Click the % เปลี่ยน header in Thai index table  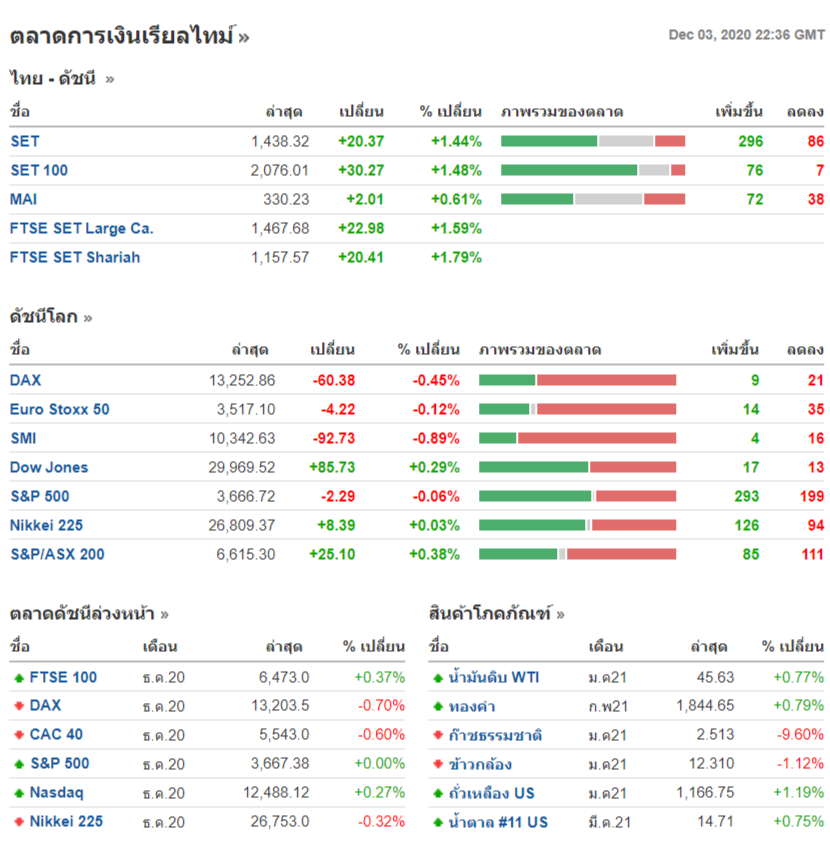coord(450,111)
